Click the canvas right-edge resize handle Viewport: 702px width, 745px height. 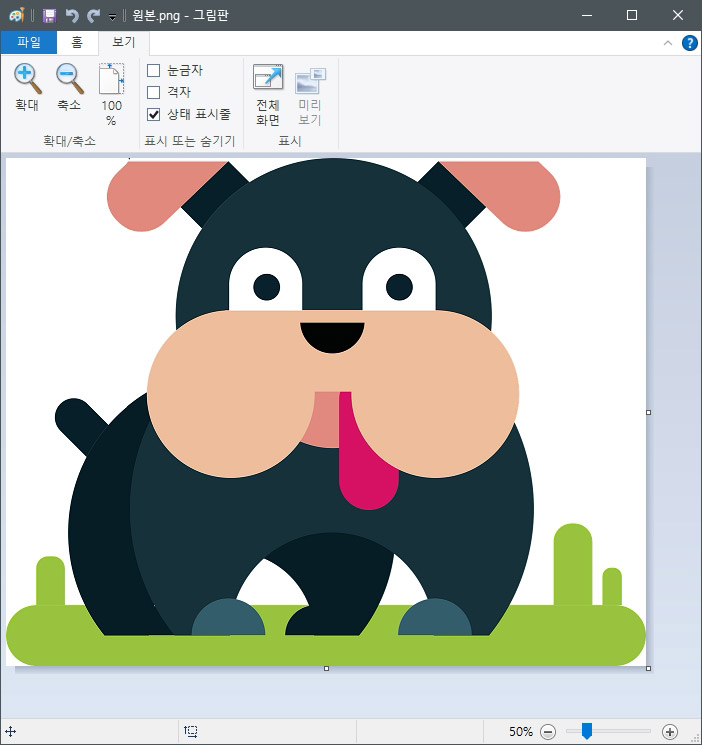click(648, 412)
